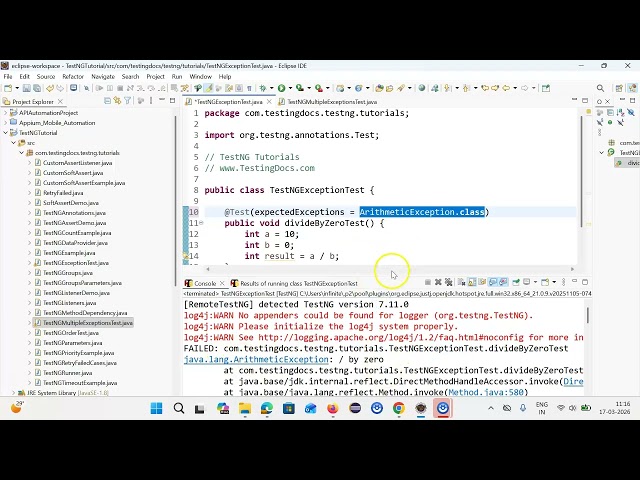Open the Display Selected Console dropdown arrow

[536, 282]
